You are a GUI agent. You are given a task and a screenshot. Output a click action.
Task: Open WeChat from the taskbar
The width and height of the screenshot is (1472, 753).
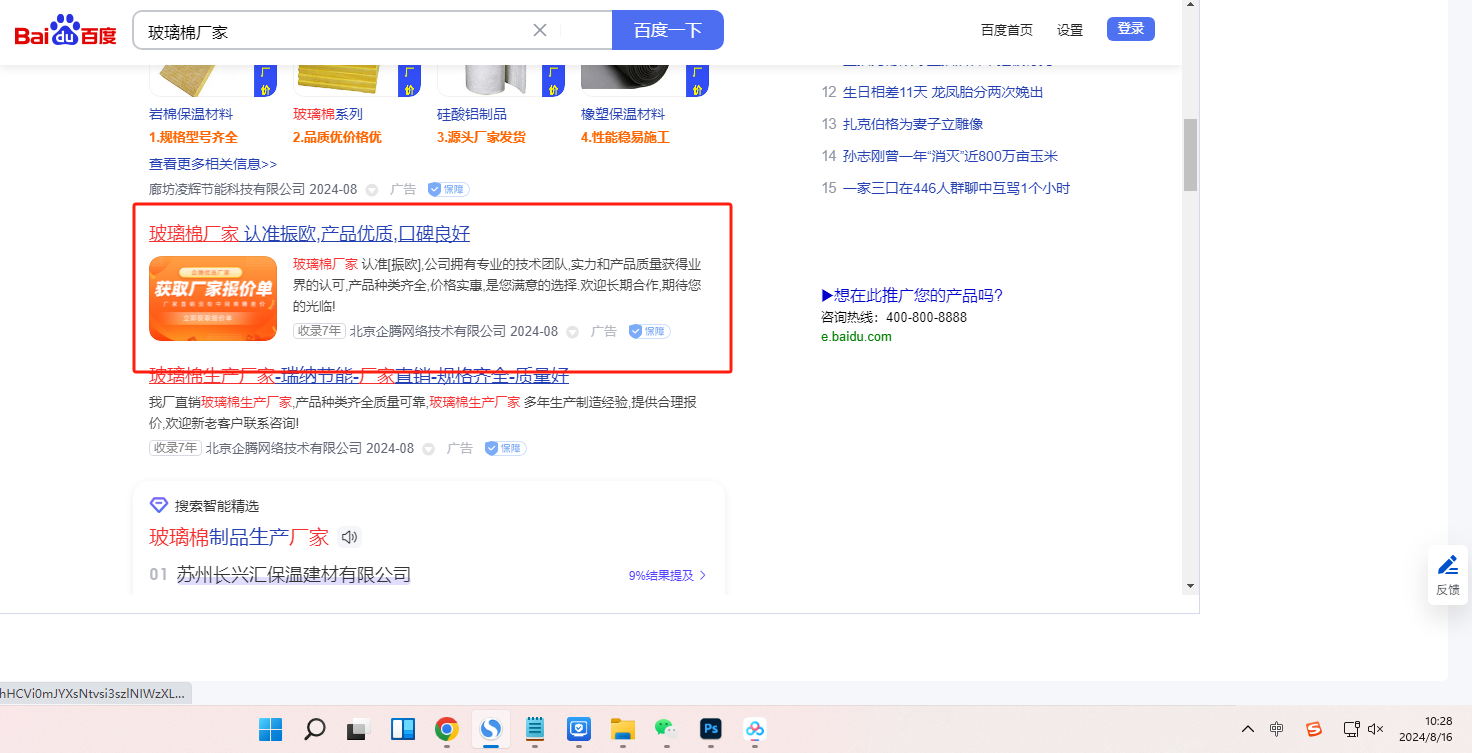[667, 729]
